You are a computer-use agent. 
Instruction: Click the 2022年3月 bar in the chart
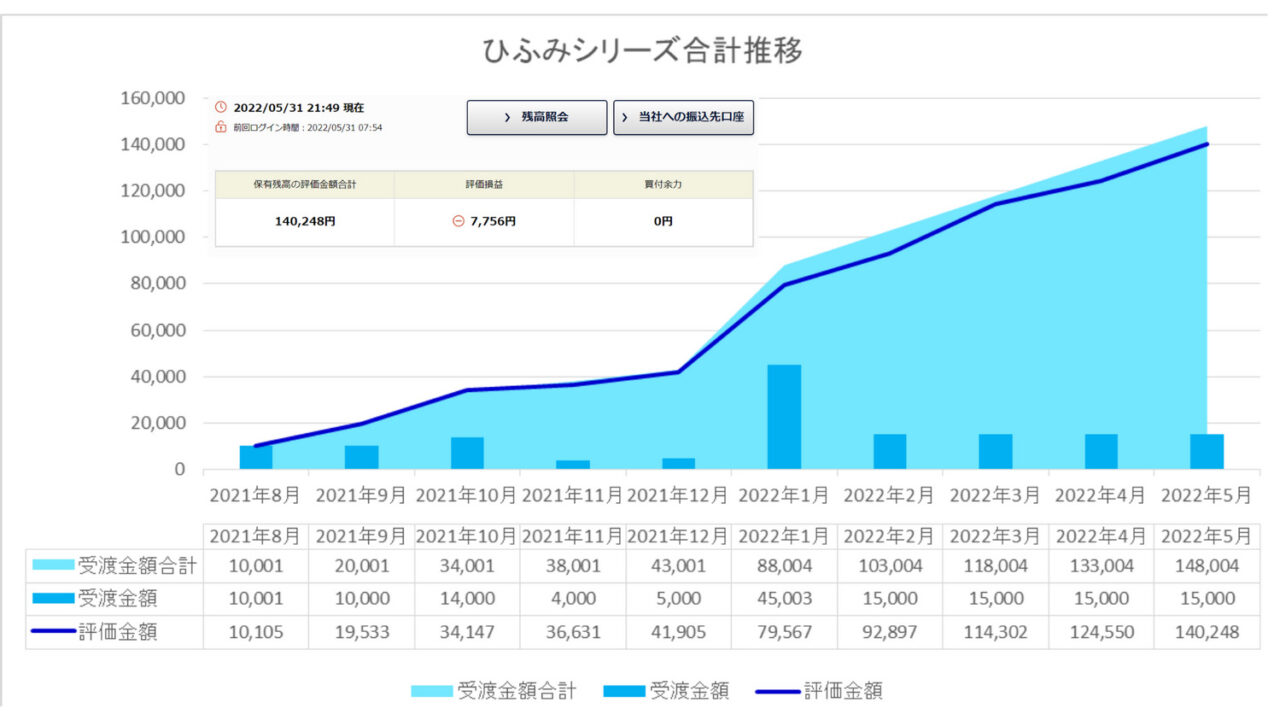pos(995,452)
